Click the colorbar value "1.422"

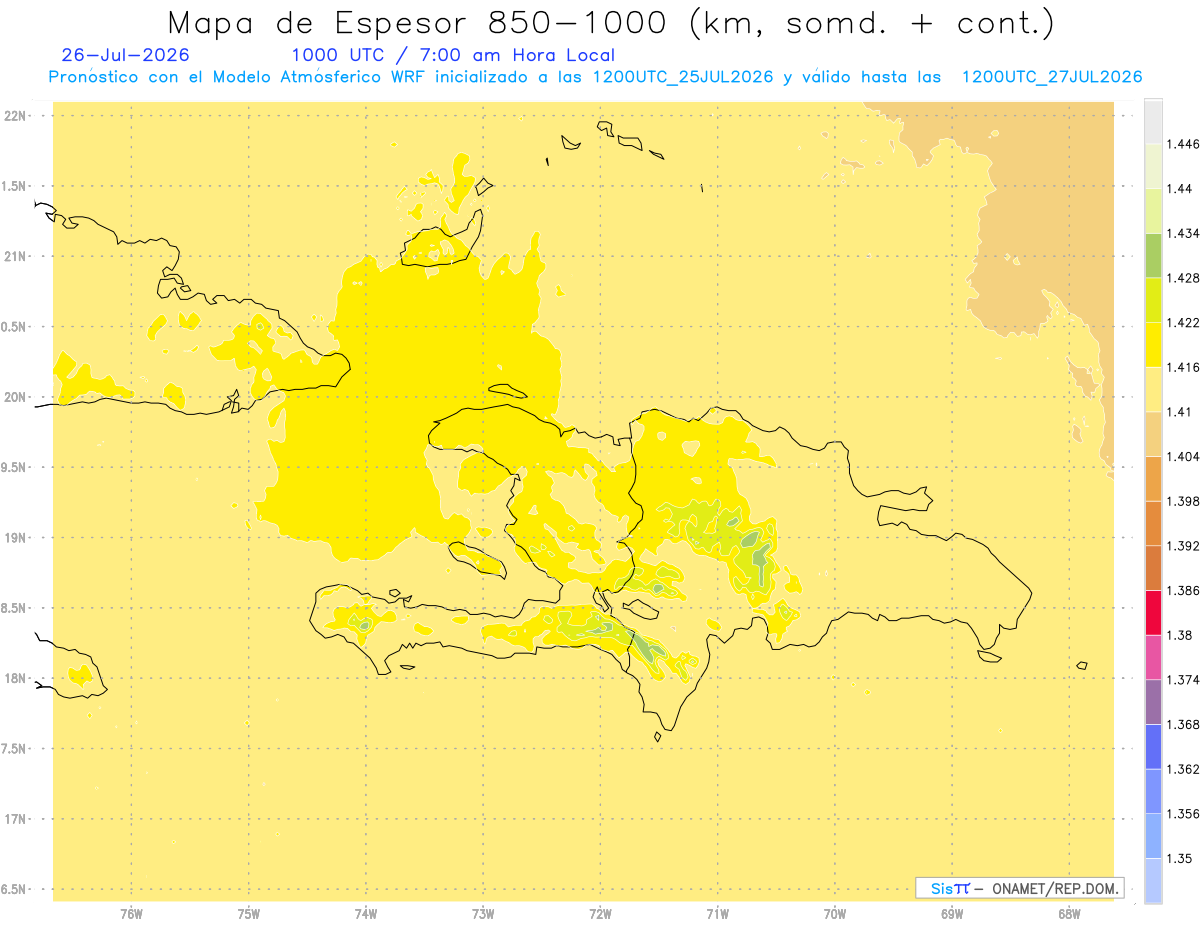pos(1184,323)
